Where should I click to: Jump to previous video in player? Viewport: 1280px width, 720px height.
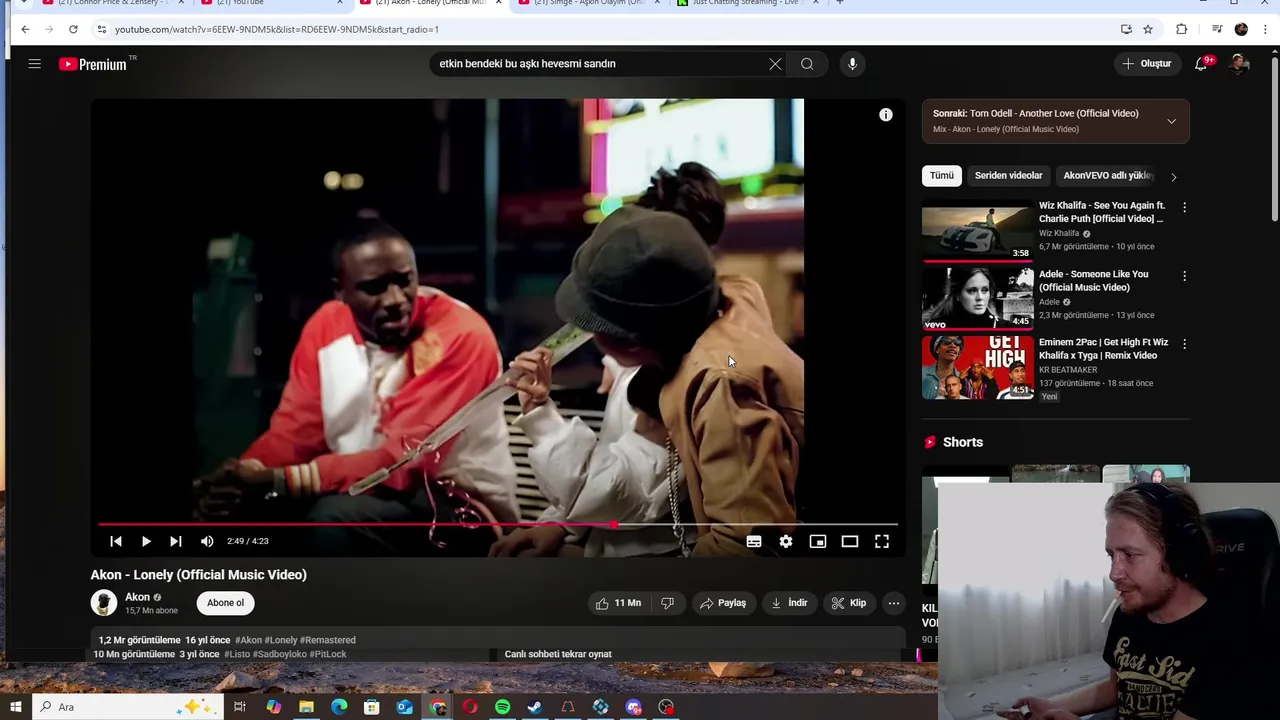pos(116,541)
